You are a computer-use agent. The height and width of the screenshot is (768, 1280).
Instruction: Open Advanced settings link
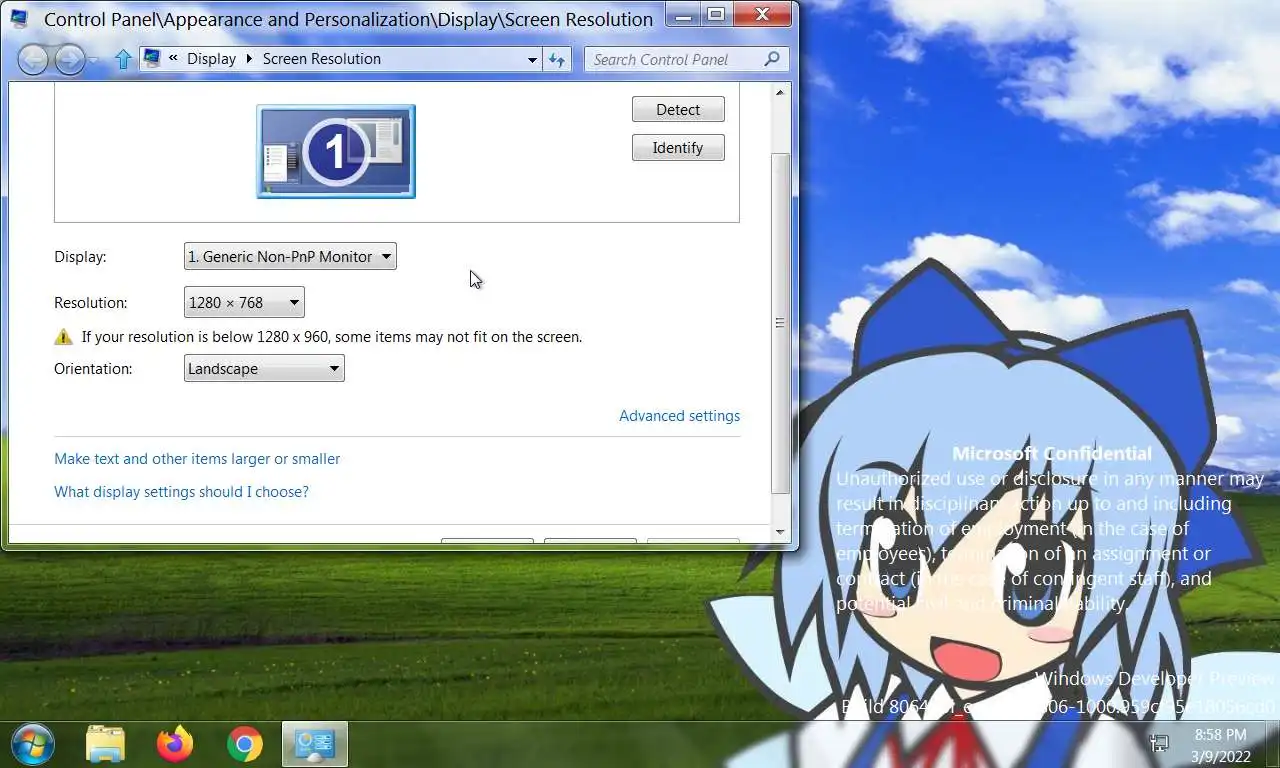(x=679, y=416)
